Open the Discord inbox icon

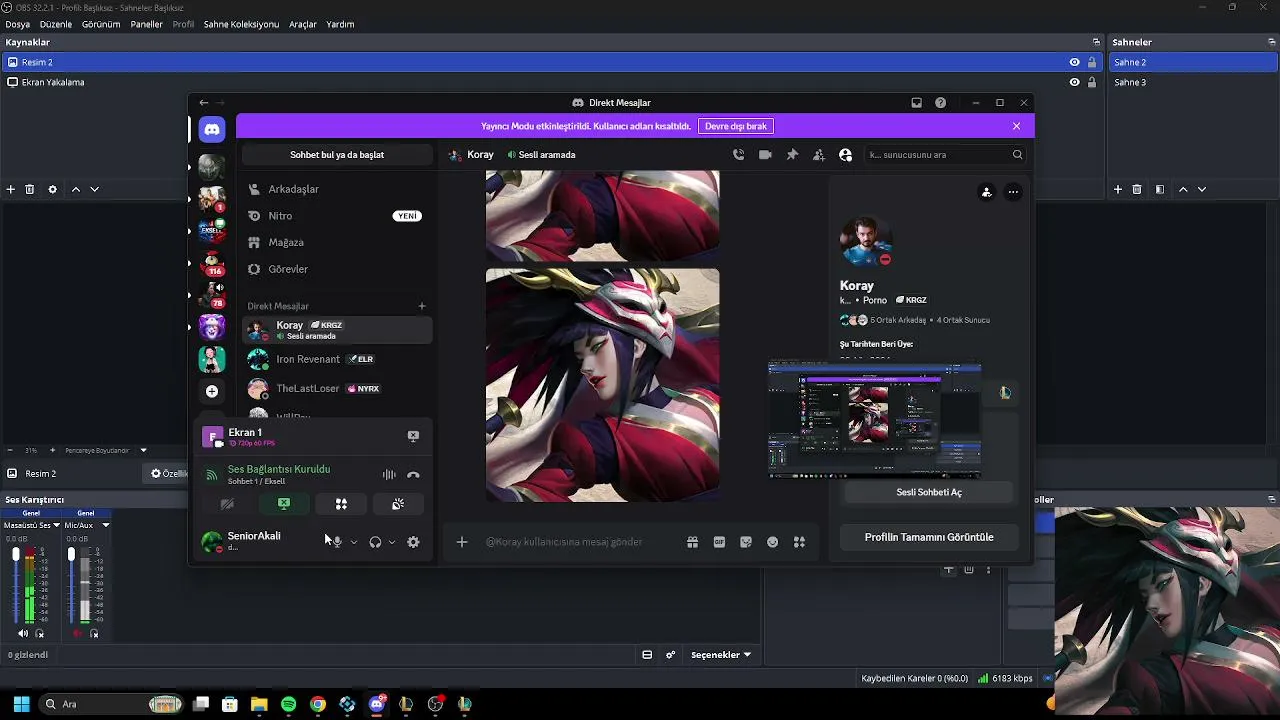point(916,103)
